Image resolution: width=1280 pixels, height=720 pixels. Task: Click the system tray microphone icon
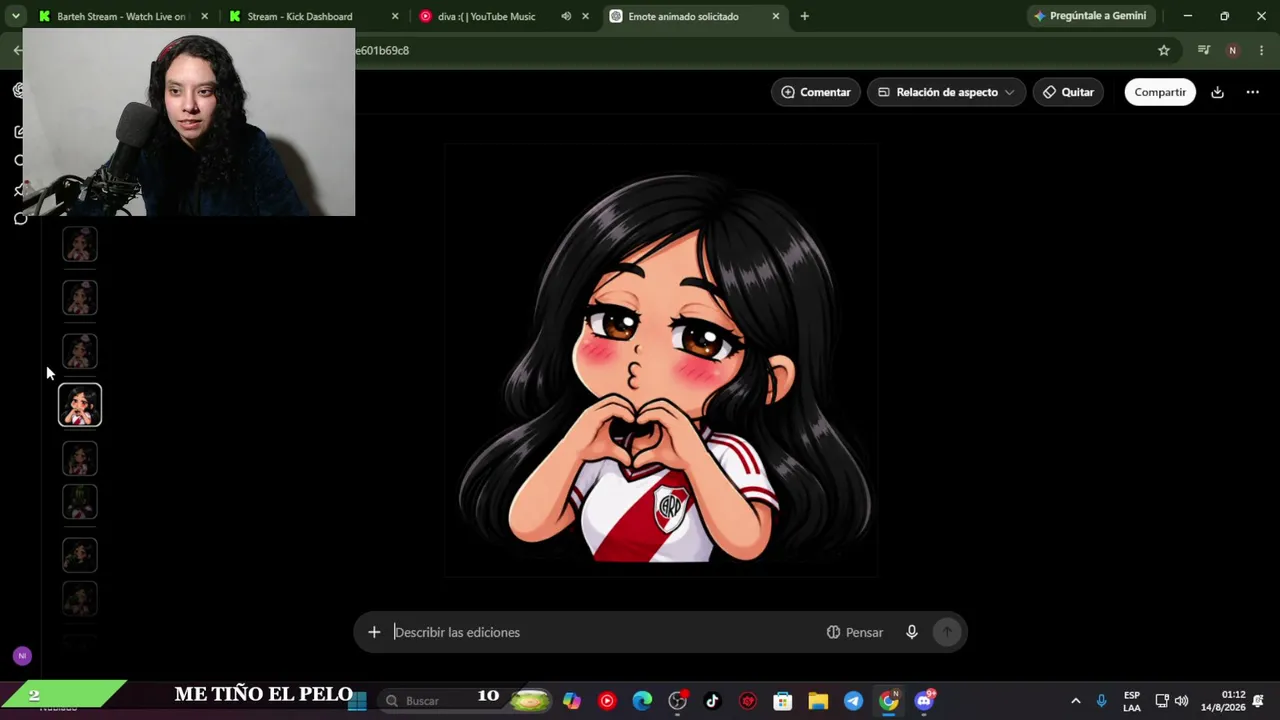[1101, 701]
